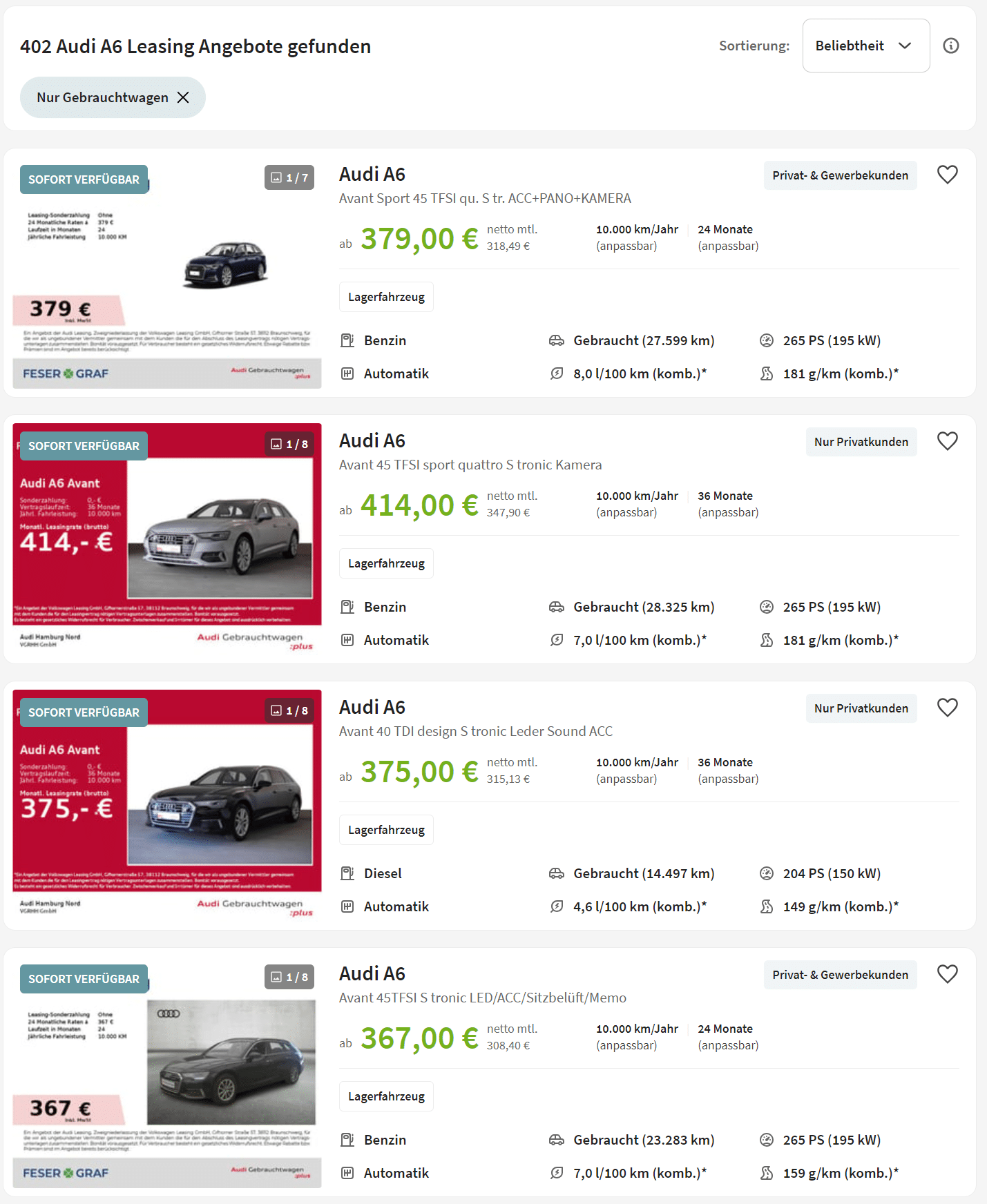Screen dimensions: 987x1204
Task: Open the 414,- € Audi A6 Avant thumbnail
Action: click(167, 539)
